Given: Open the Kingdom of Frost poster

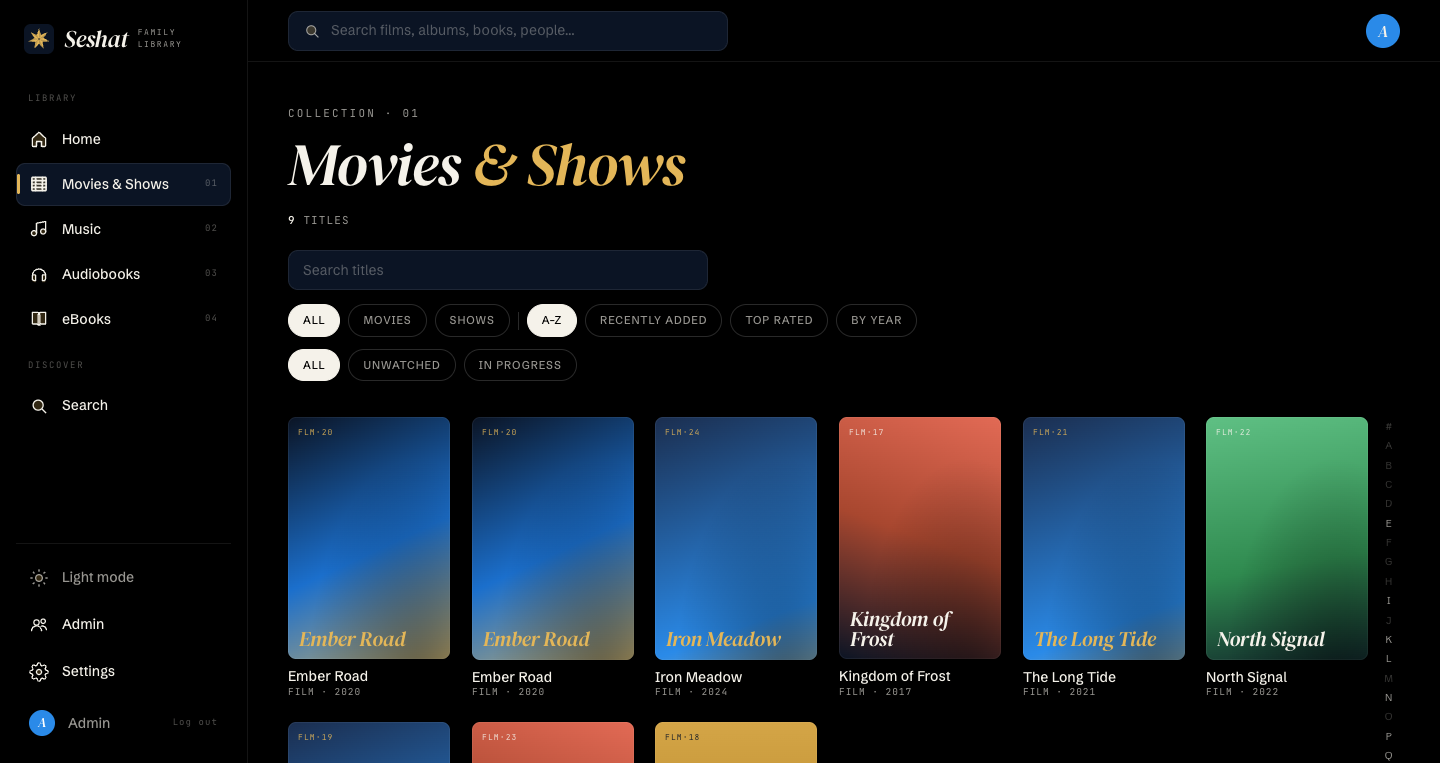Looking at the screenshot, I should pyautogui.click(x=920, y=538).
